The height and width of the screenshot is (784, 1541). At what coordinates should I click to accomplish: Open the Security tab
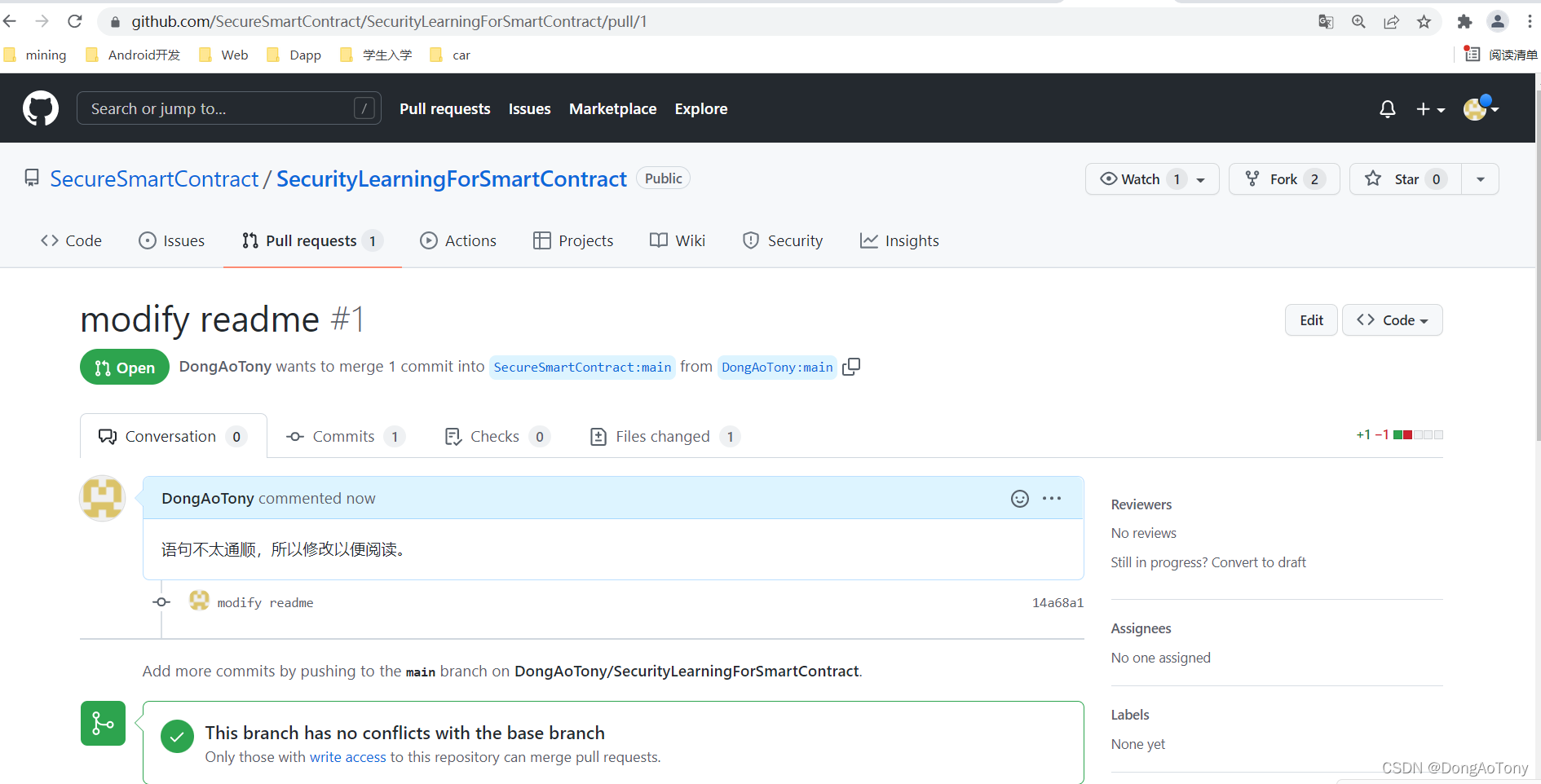point(783,240)
